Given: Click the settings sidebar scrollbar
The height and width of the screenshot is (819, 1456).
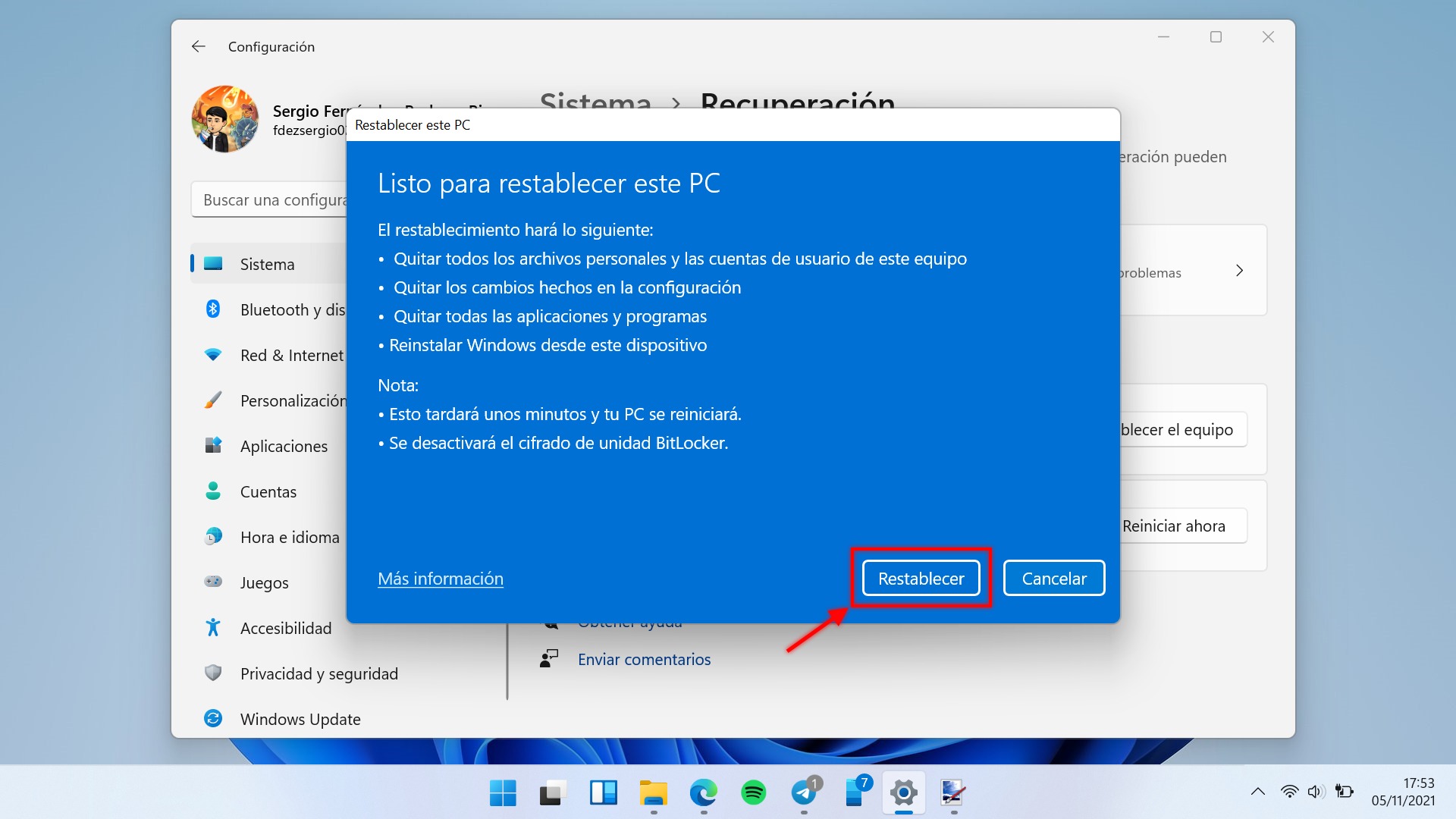Looking at the screenshot, I should (x=507, y=660).
